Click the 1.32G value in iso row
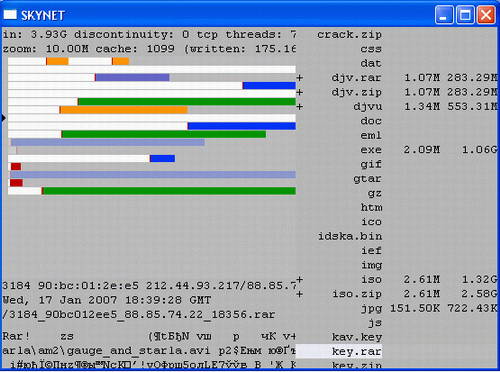The height and width of the screenshot is (372, 500). (x=479, y=279)
